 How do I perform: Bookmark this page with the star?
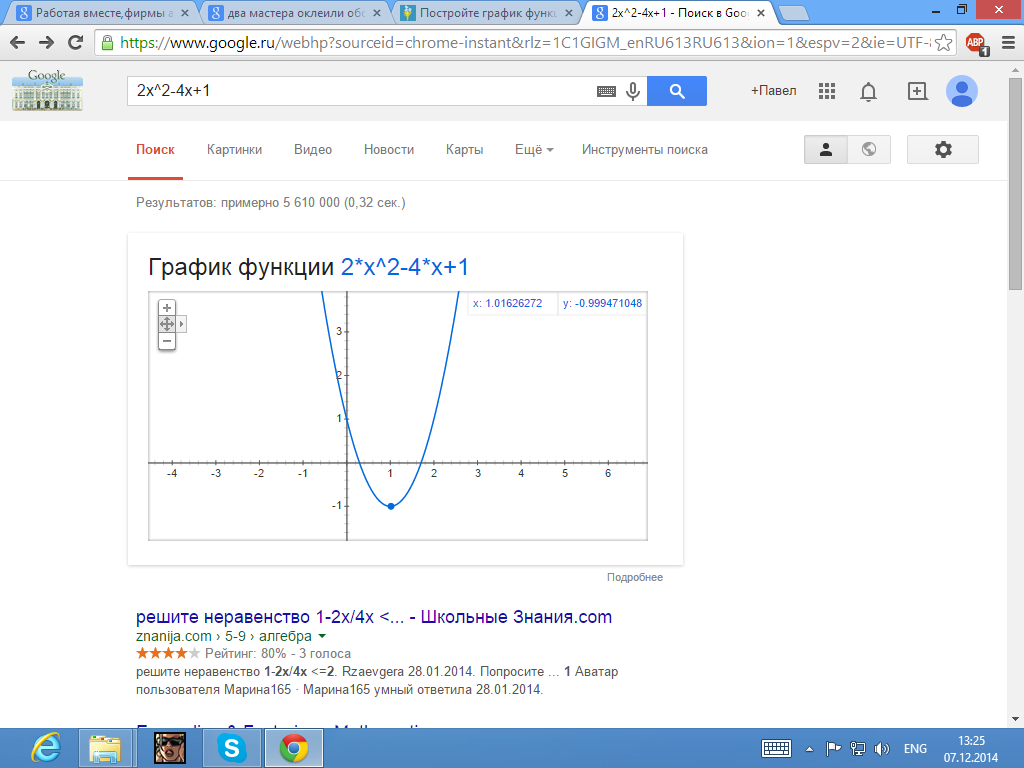(x=942, y=43)
